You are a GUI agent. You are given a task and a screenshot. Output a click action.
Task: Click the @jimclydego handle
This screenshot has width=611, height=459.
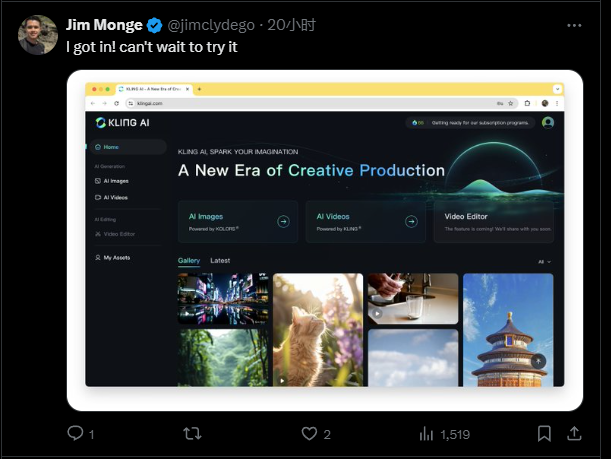[x=212, y=24]
